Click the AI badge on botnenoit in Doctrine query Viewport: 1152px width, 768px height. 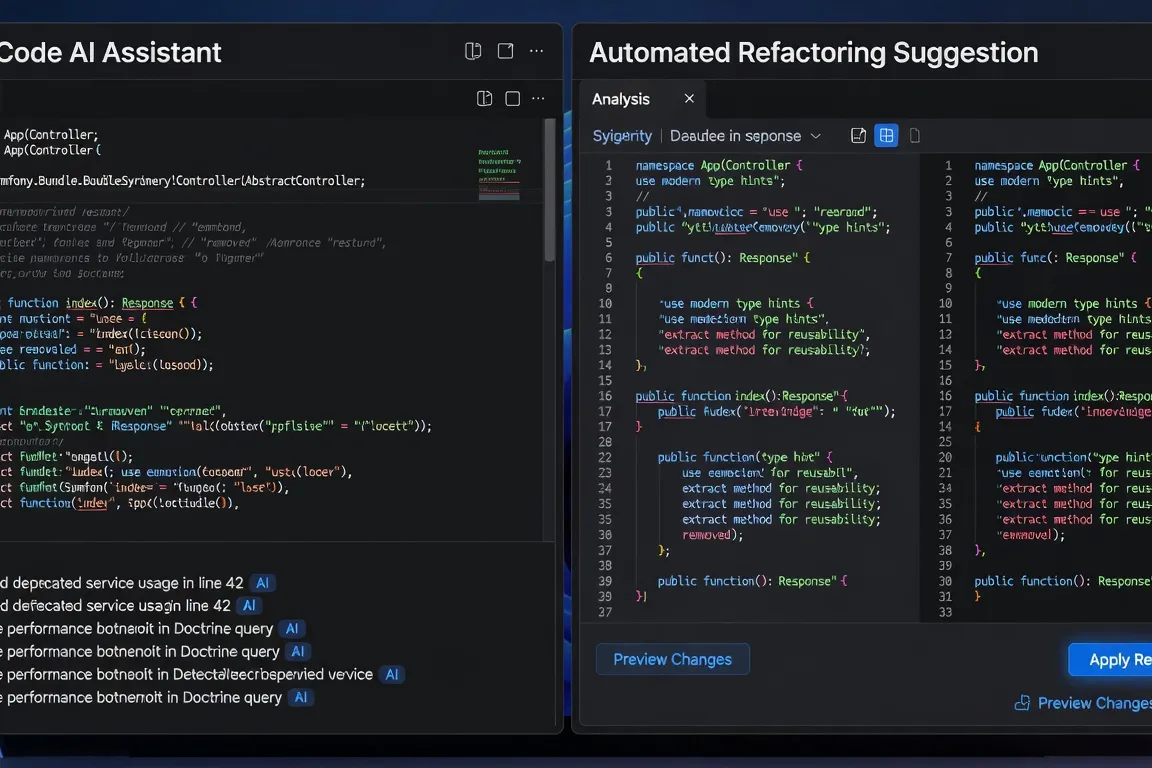(x=298, y=651)
